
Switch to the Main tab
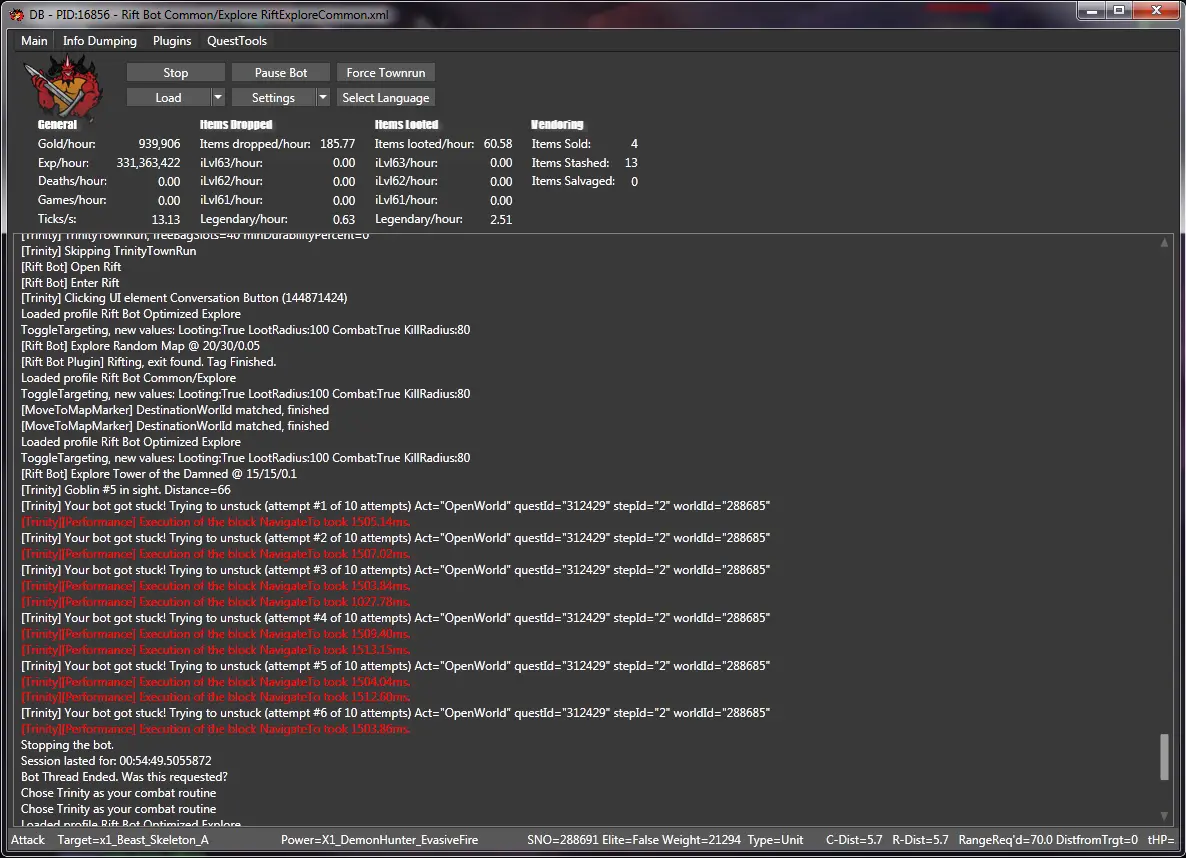coord(34,41)
